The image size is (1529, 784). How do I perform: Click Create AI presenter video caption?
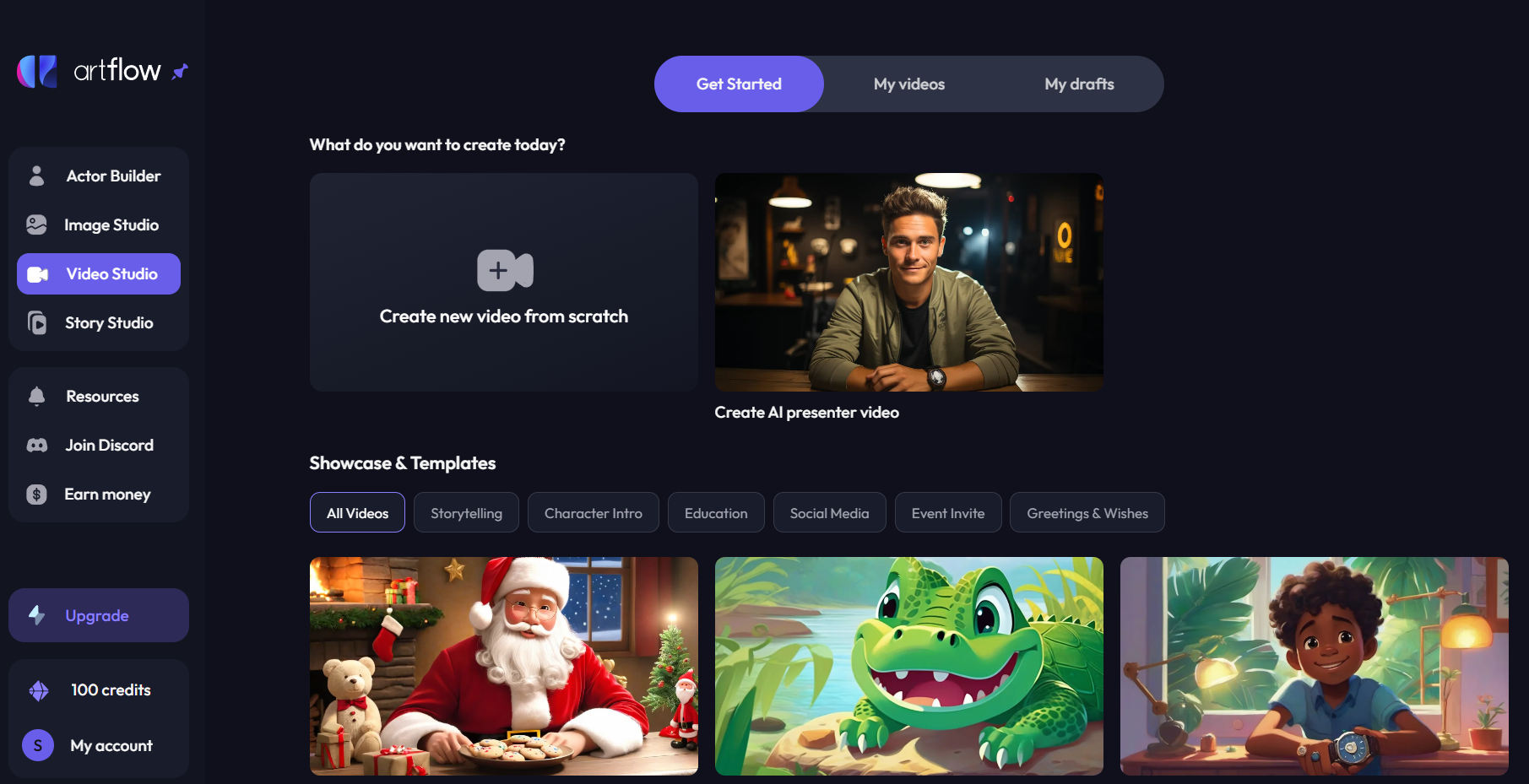(x=806, y=413)
